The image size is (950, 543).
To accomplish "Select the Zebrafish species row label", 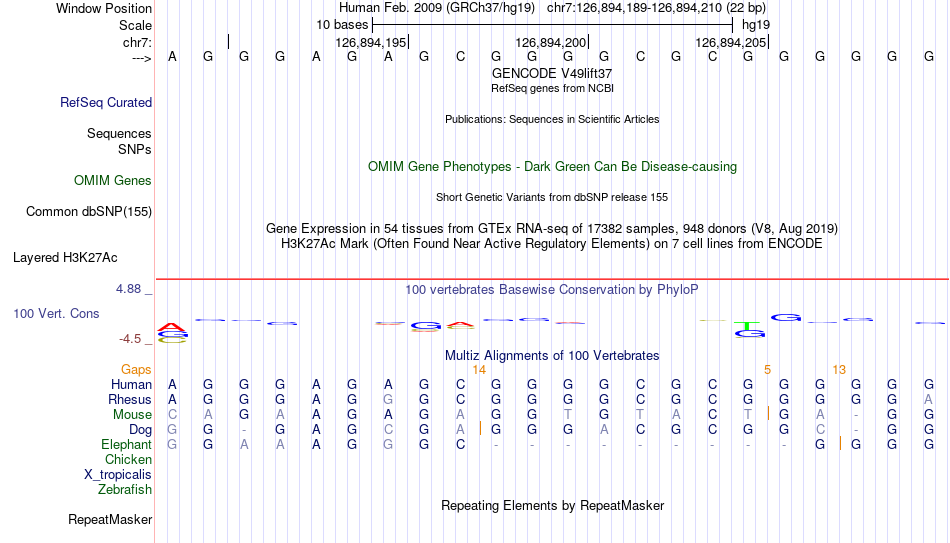I will pos(125,489).
